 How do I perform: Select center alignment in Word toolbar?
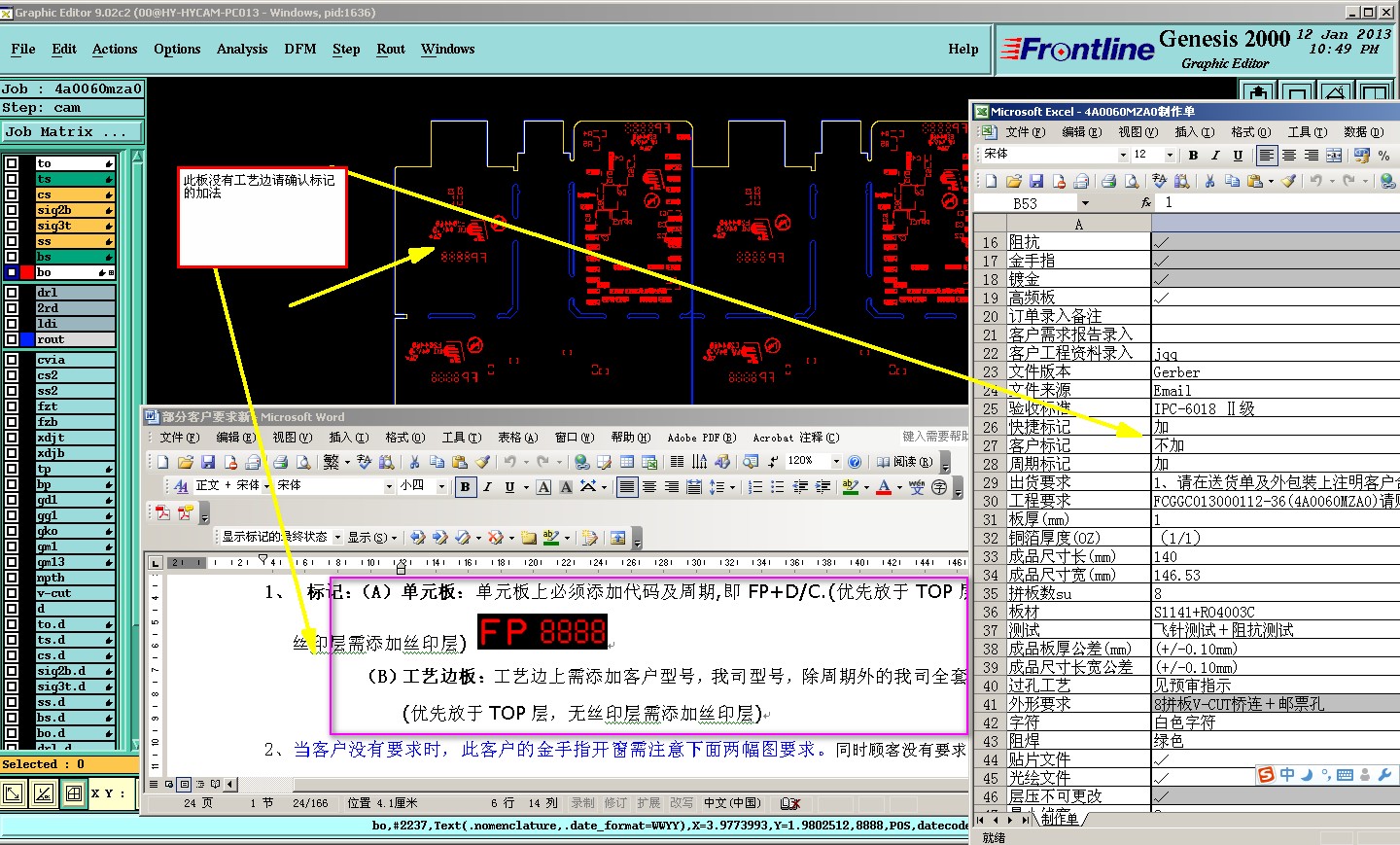click(x=649, y=487)
